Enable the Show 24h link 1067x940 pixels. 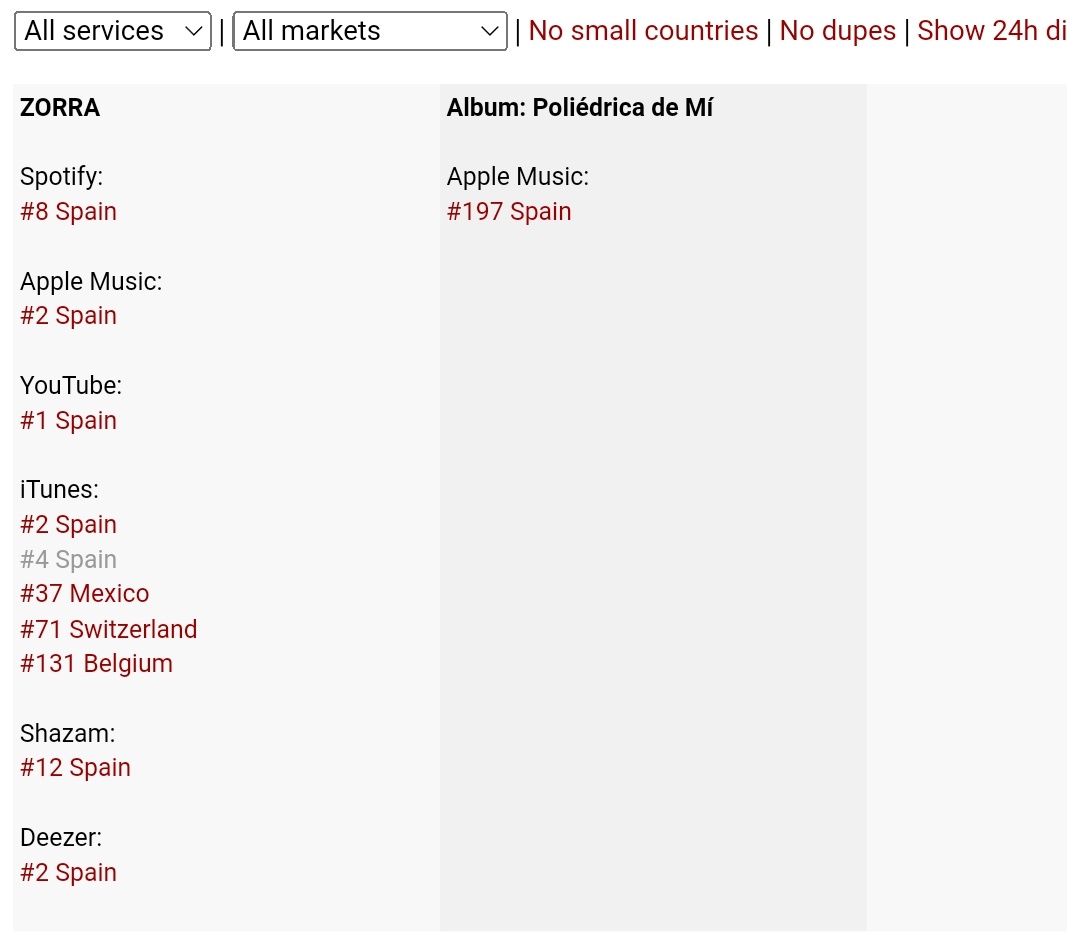991,31
